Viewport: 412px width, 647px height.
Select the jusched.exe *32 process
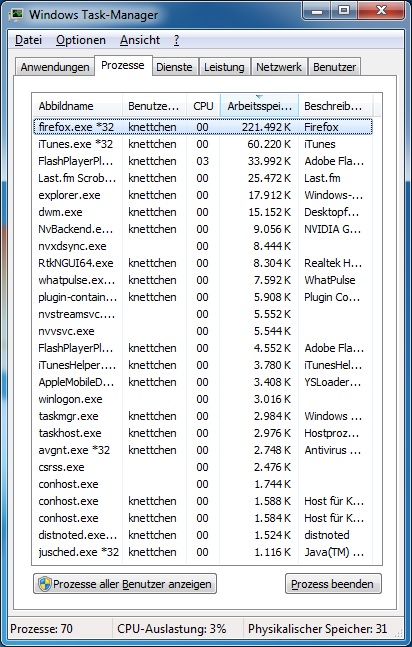[x=203, y=552]
